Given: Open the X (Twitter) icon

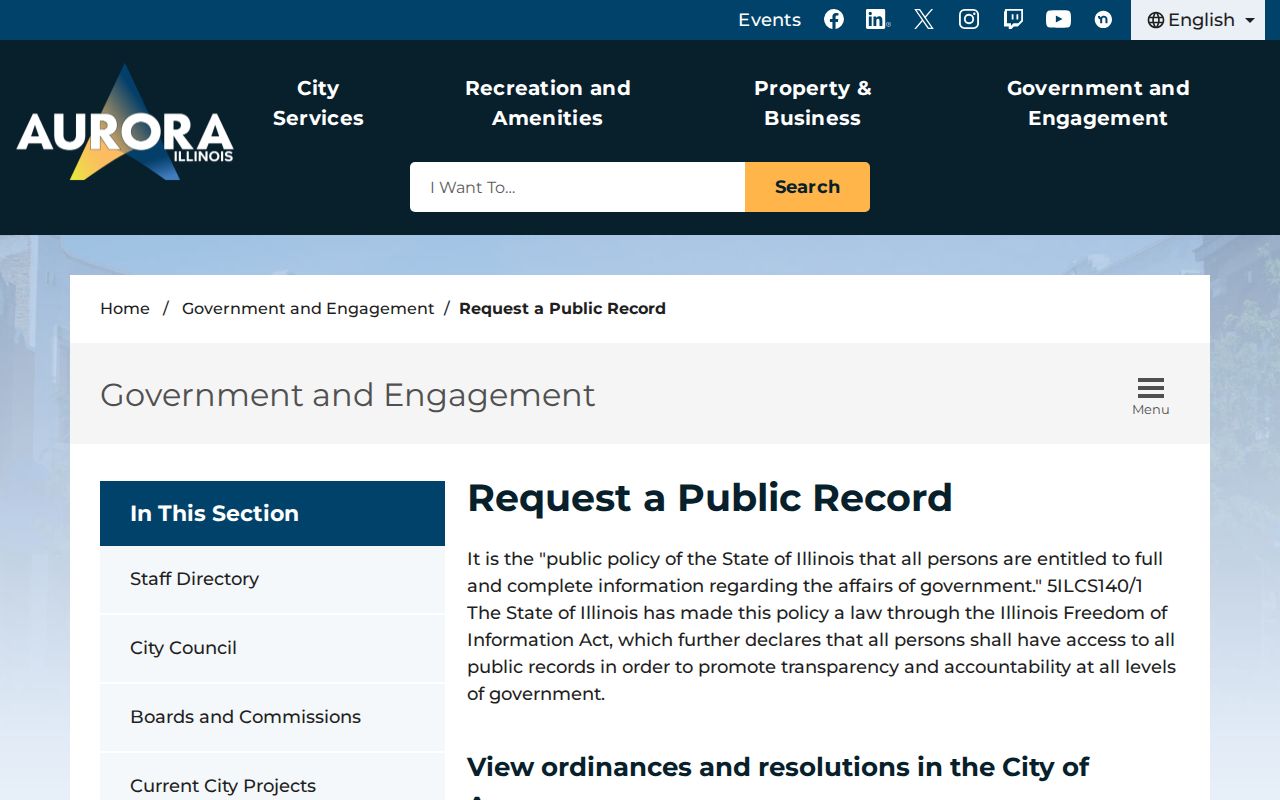Looking at the screenshot, I should coord(924,19).
